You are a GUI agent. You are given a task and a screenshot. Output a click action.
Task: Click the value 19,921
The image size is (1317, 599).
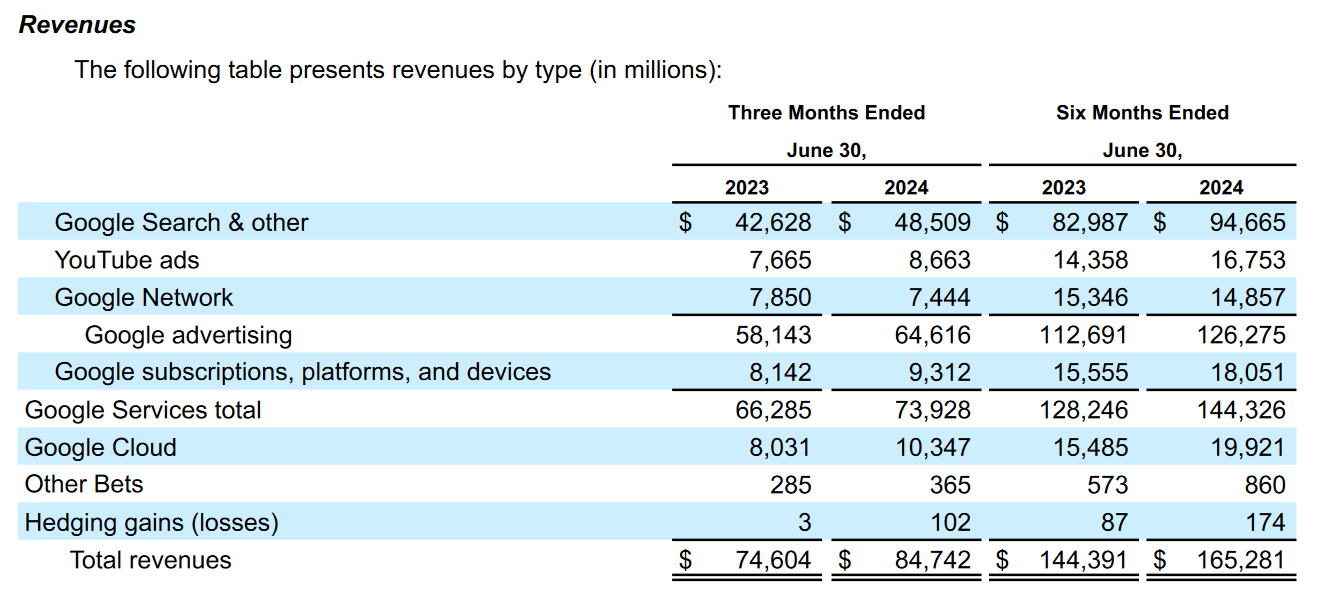point(1247,447)
